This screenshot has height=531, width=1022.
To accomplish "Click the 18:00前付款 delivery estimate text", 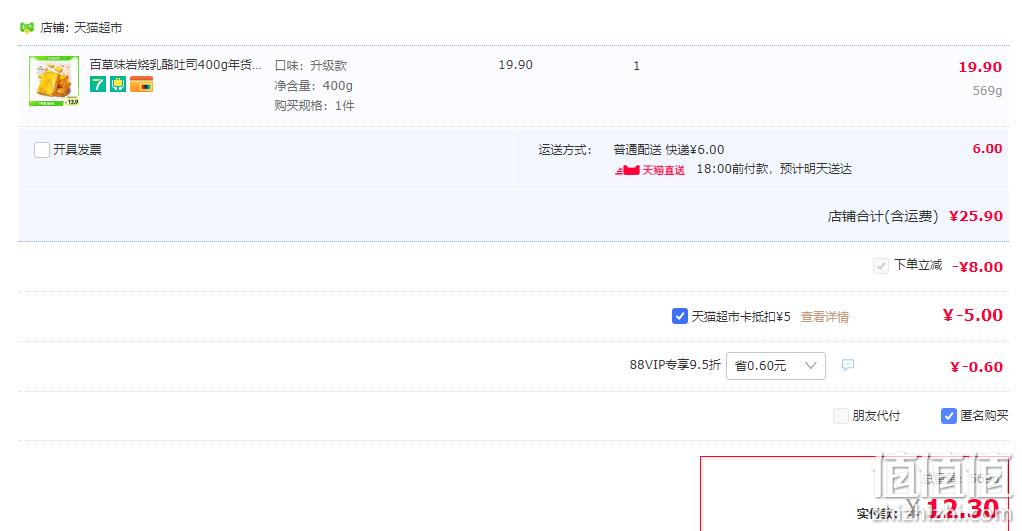I will (x=774, y=169).
